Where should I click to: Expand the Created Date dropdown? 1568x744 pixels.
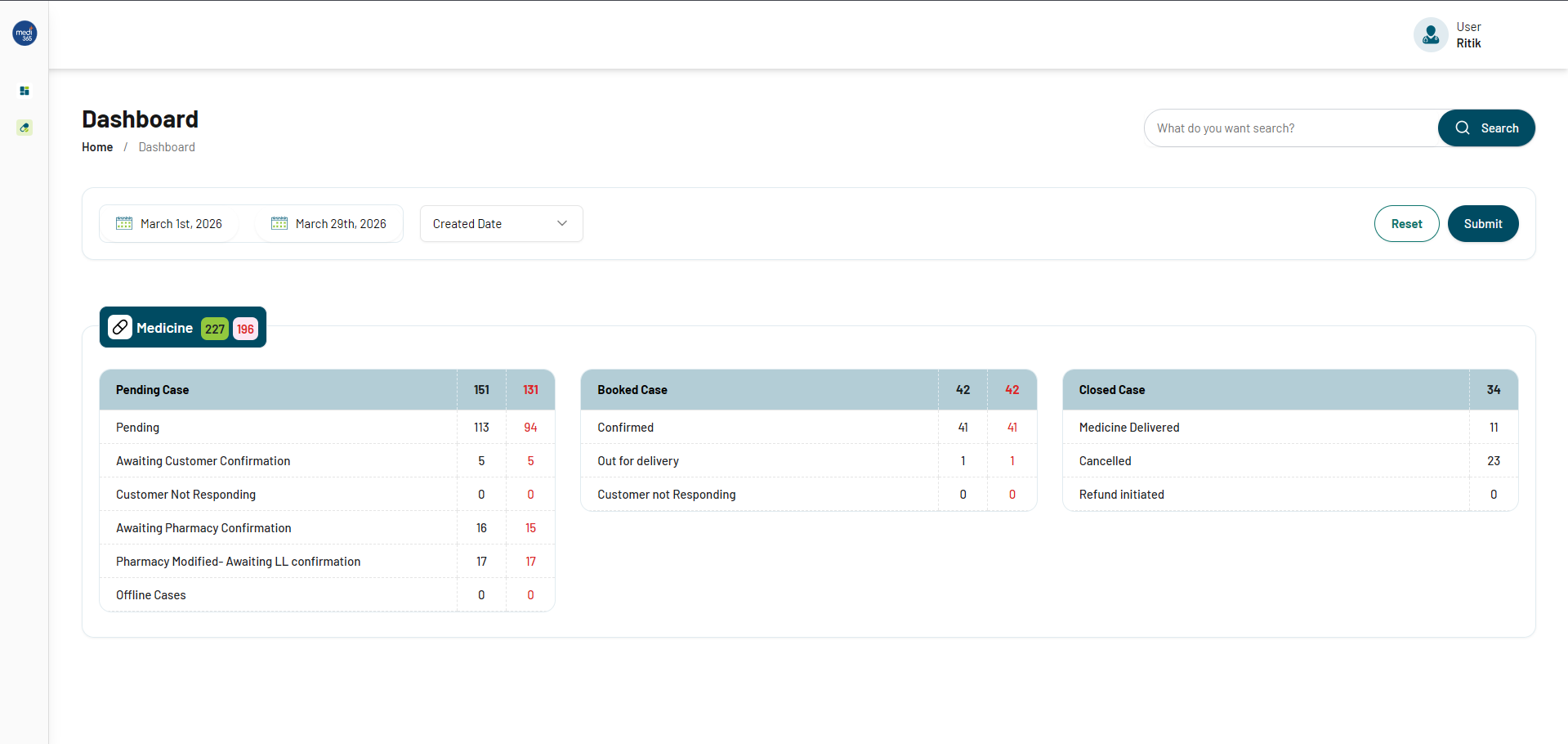(501, 223)
